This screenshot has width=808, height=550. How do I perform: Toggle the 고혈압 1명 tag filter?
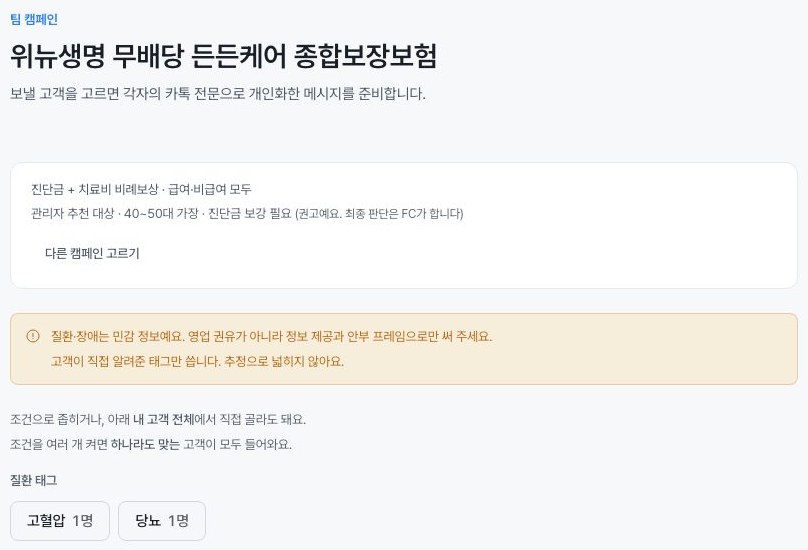tap(60, 521)
